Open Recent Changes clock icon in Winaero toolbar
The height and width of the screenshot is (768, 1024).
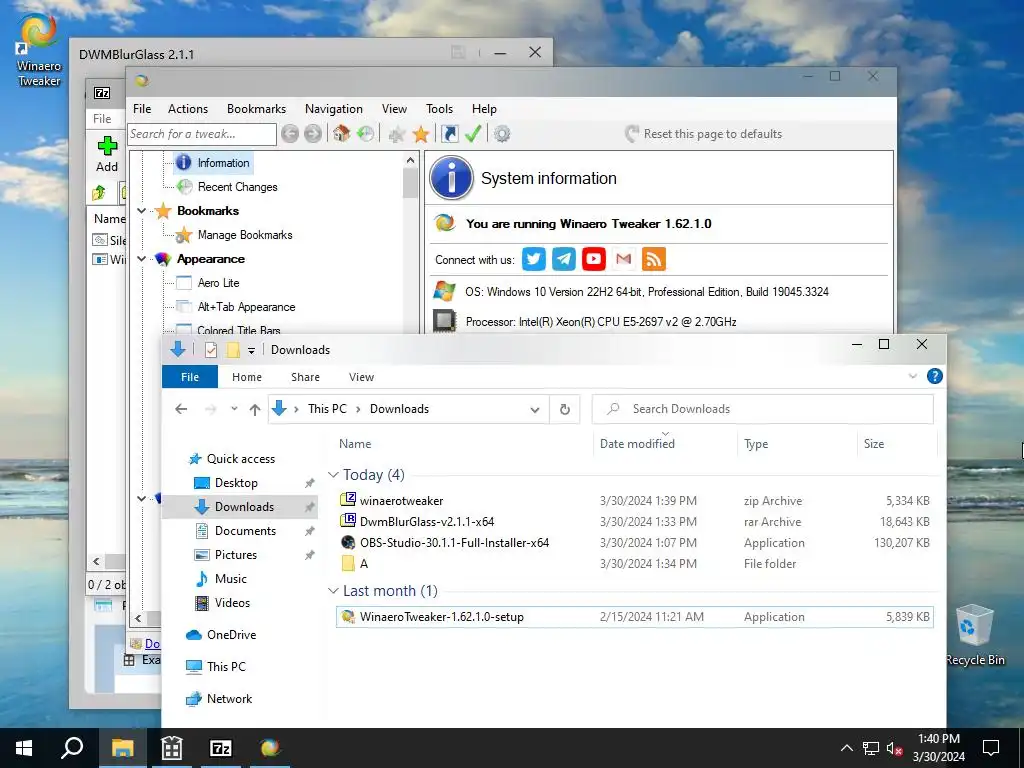click(366, 134)
